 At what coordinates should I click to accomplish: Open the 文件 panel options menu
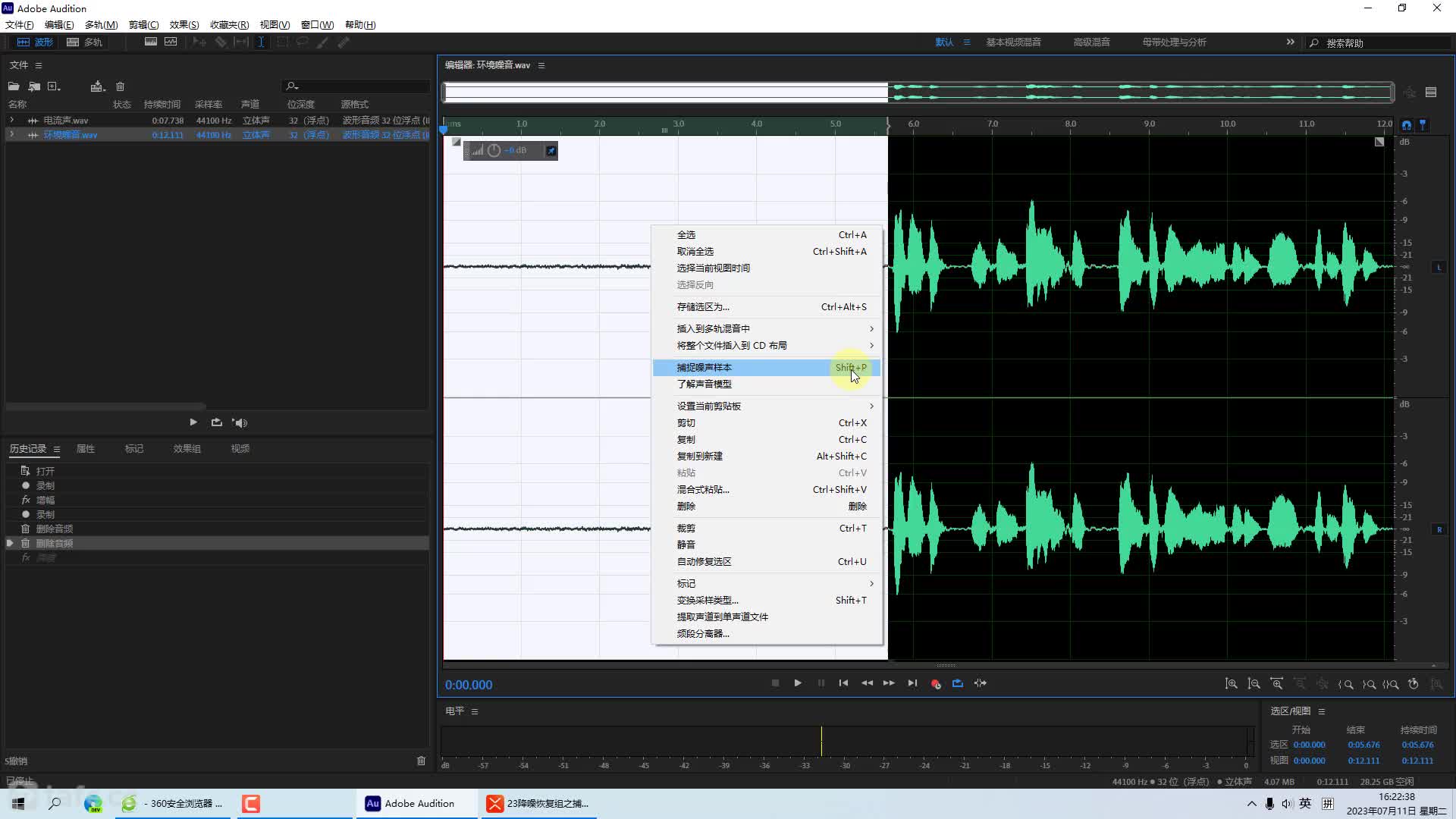(39, 65)
